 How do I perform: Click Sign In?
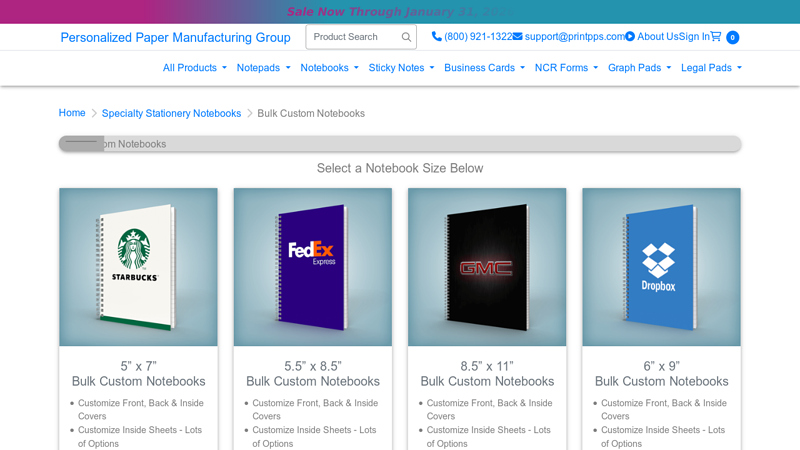(x=694, y=36)
